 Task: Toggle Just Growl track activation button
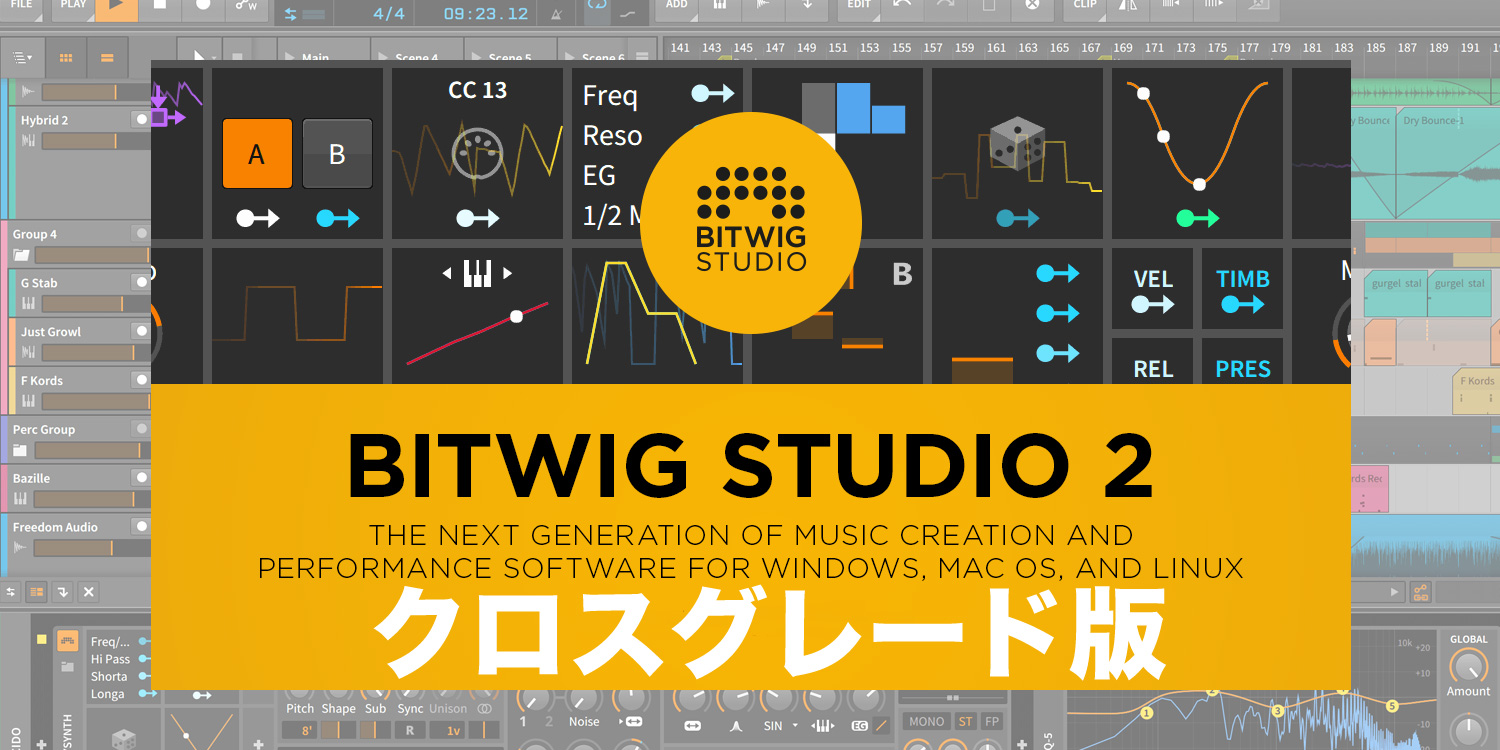[x=141, y=331]
